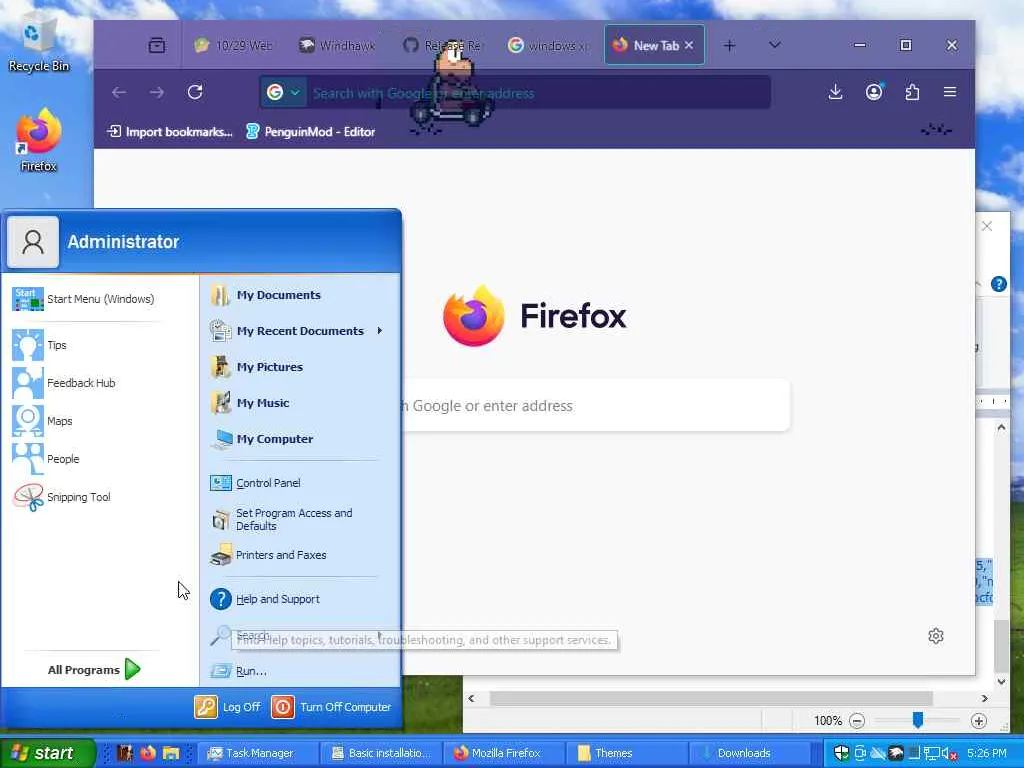
Task: Open the Firefox Extensions puzzle icon
Action: point(912,92)
